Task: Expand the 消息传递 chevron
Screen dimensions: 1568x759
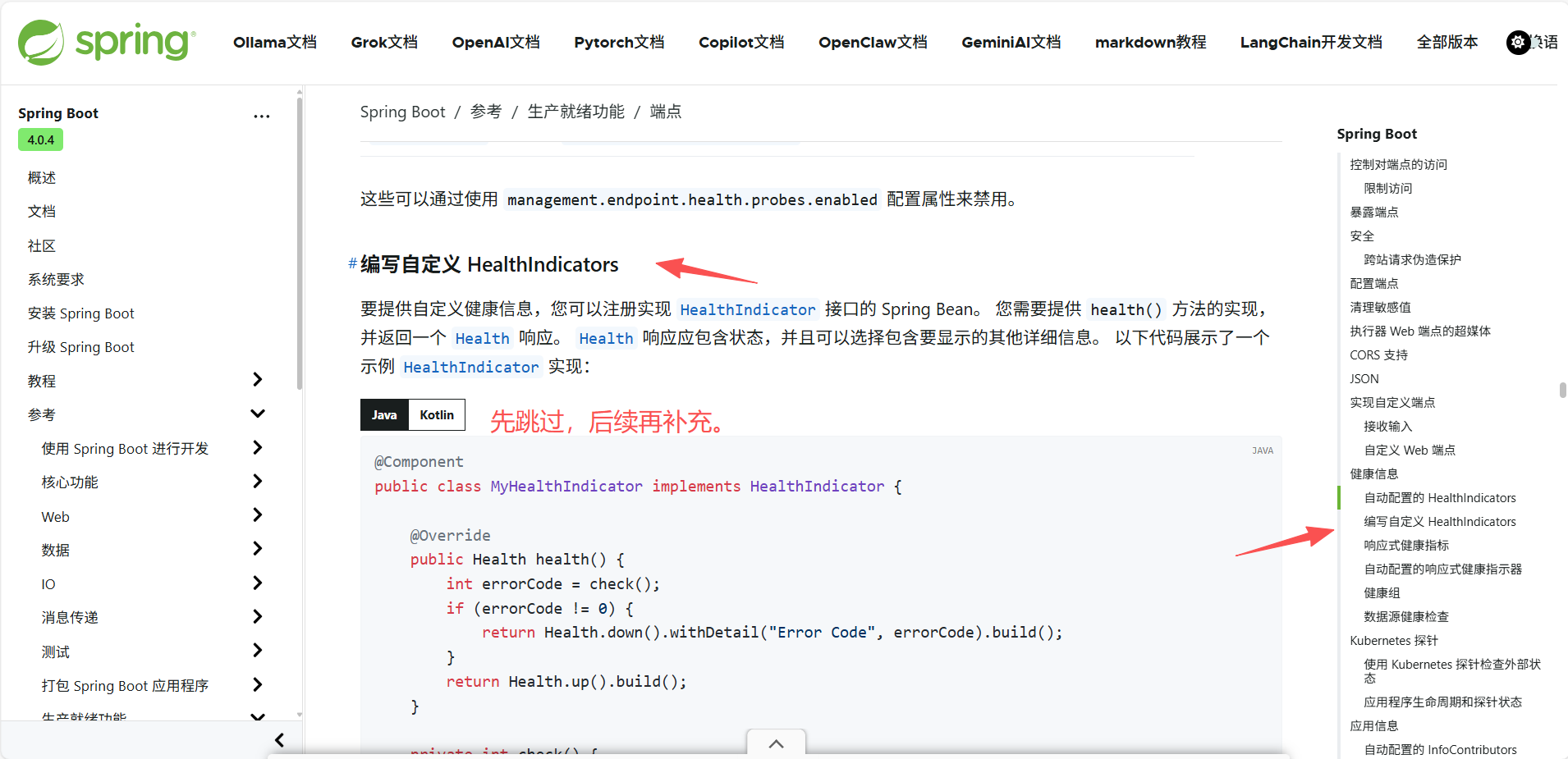Action: coord(257,616)
